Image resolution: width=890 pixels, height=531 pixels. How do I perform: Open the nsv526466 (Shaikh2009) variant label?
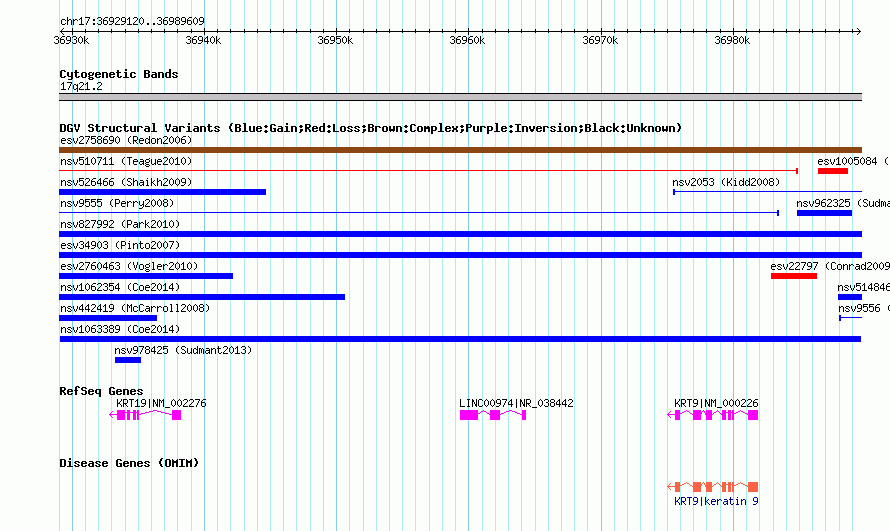(x=126, y=182)
